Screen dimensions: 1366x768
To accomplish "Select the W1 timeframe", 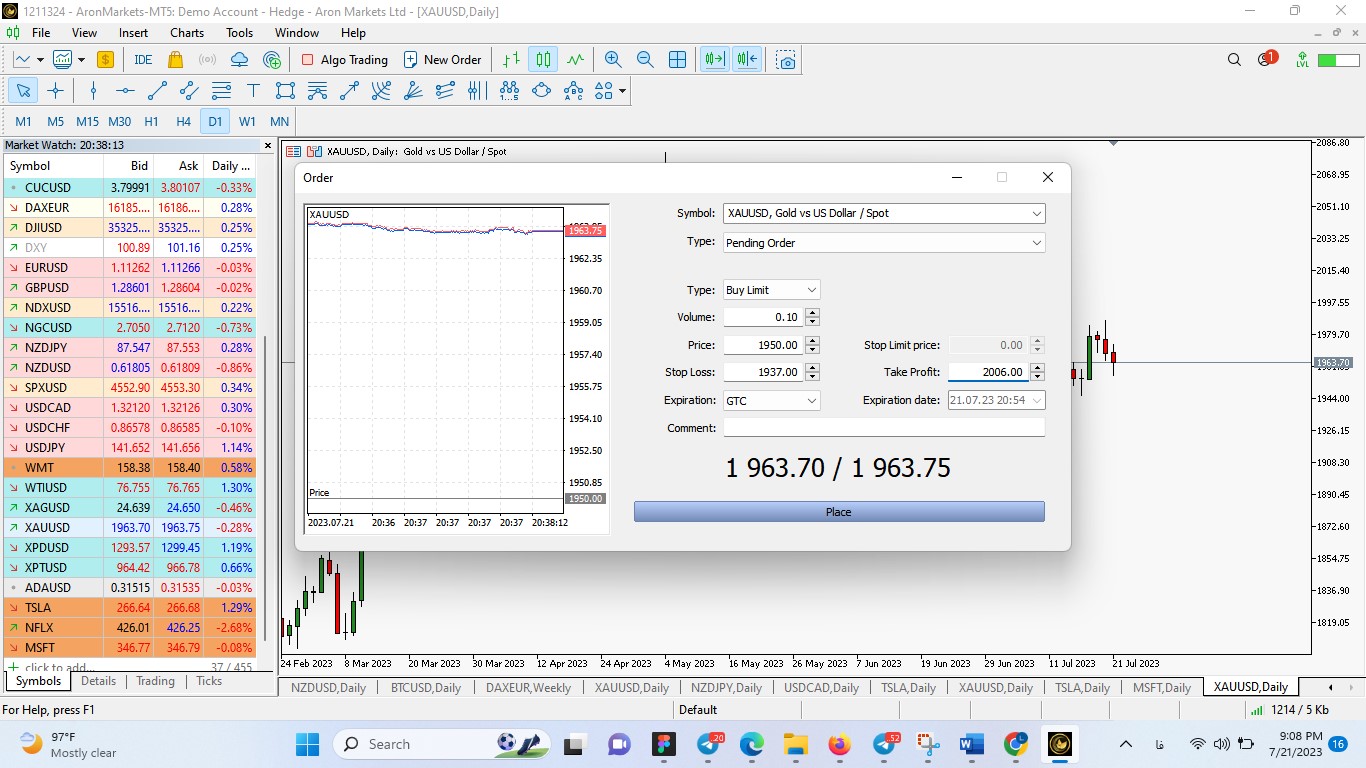I will click(x=247, y=122).
